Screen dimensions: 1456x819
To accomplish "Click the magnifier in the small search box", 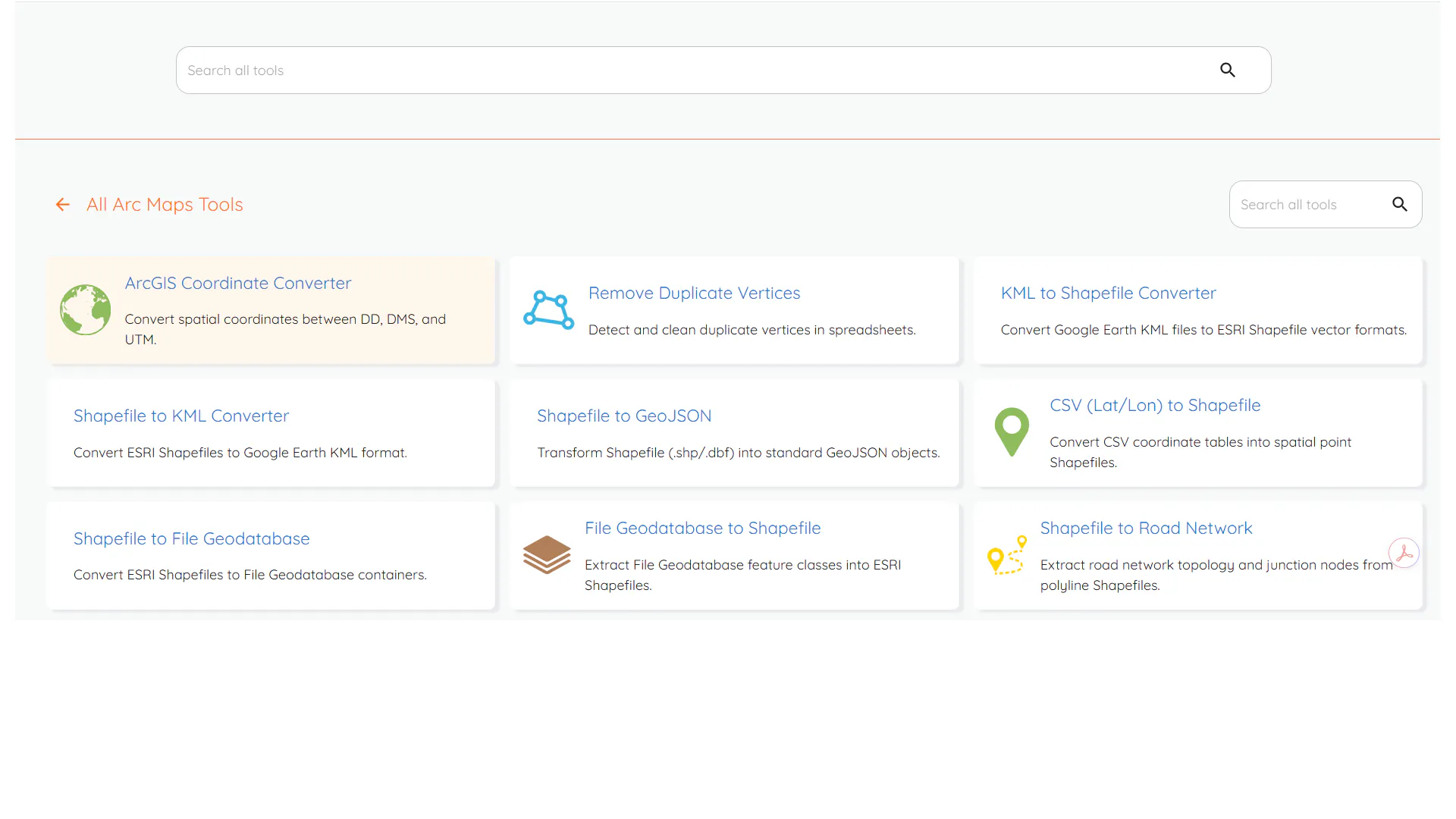I will pyautogui.click(x=1400, y=205).
